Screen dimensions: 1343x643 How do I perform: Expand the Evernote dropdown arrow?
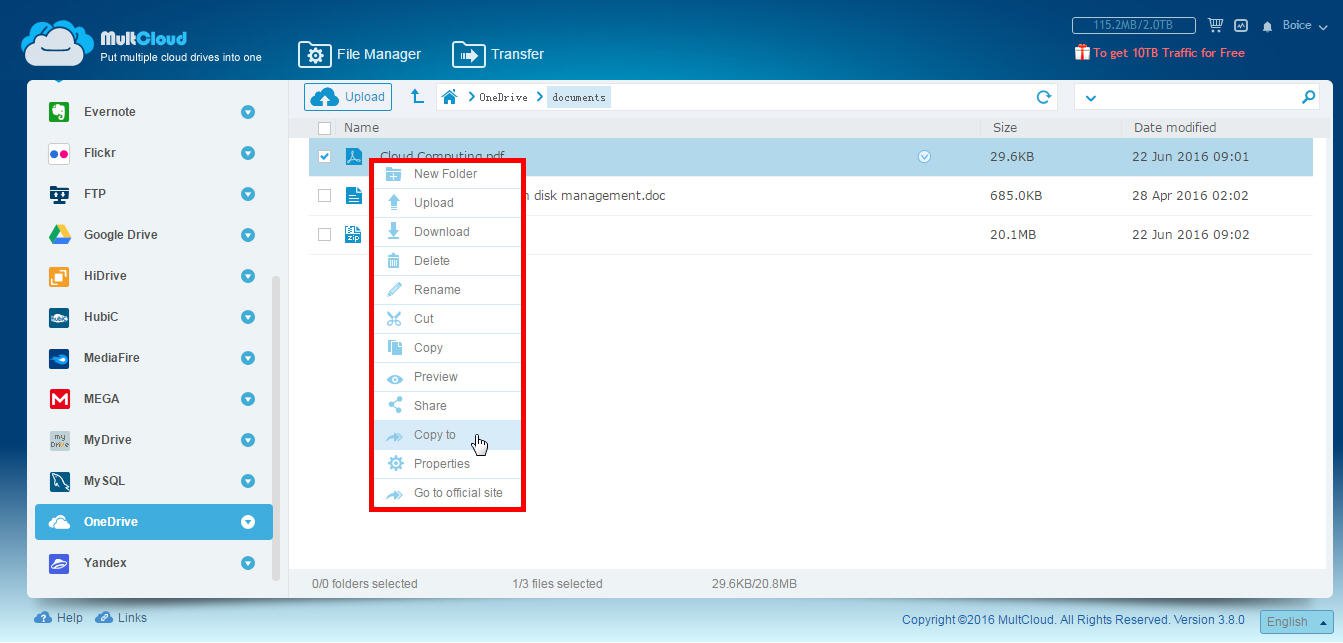click(248, 112)
